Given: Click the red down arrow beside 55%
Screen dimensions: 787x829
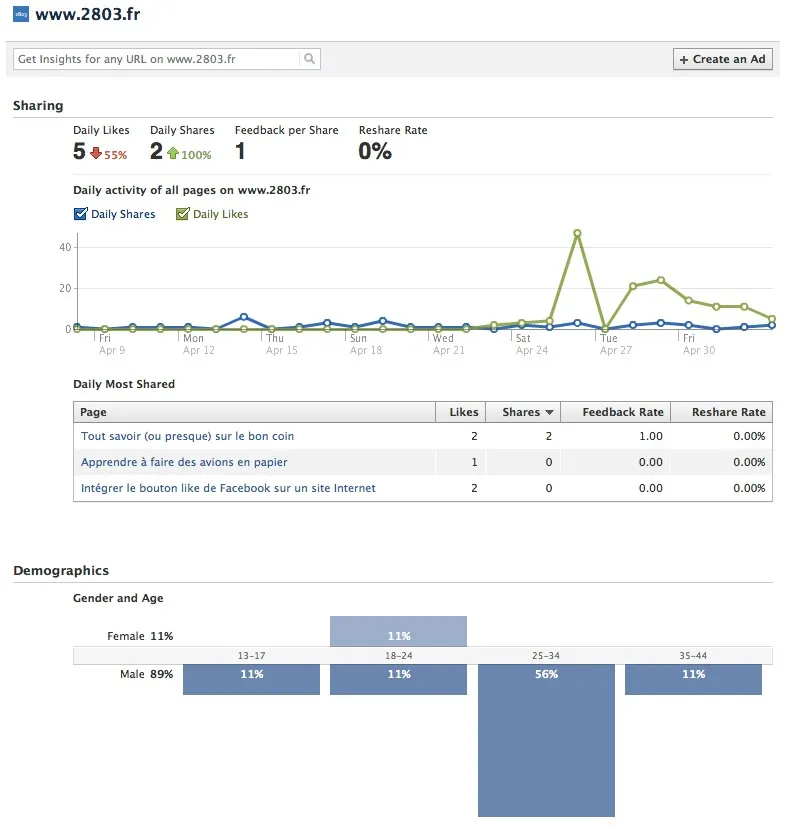Looking at the screenshot, I should [x=96, y=153].
